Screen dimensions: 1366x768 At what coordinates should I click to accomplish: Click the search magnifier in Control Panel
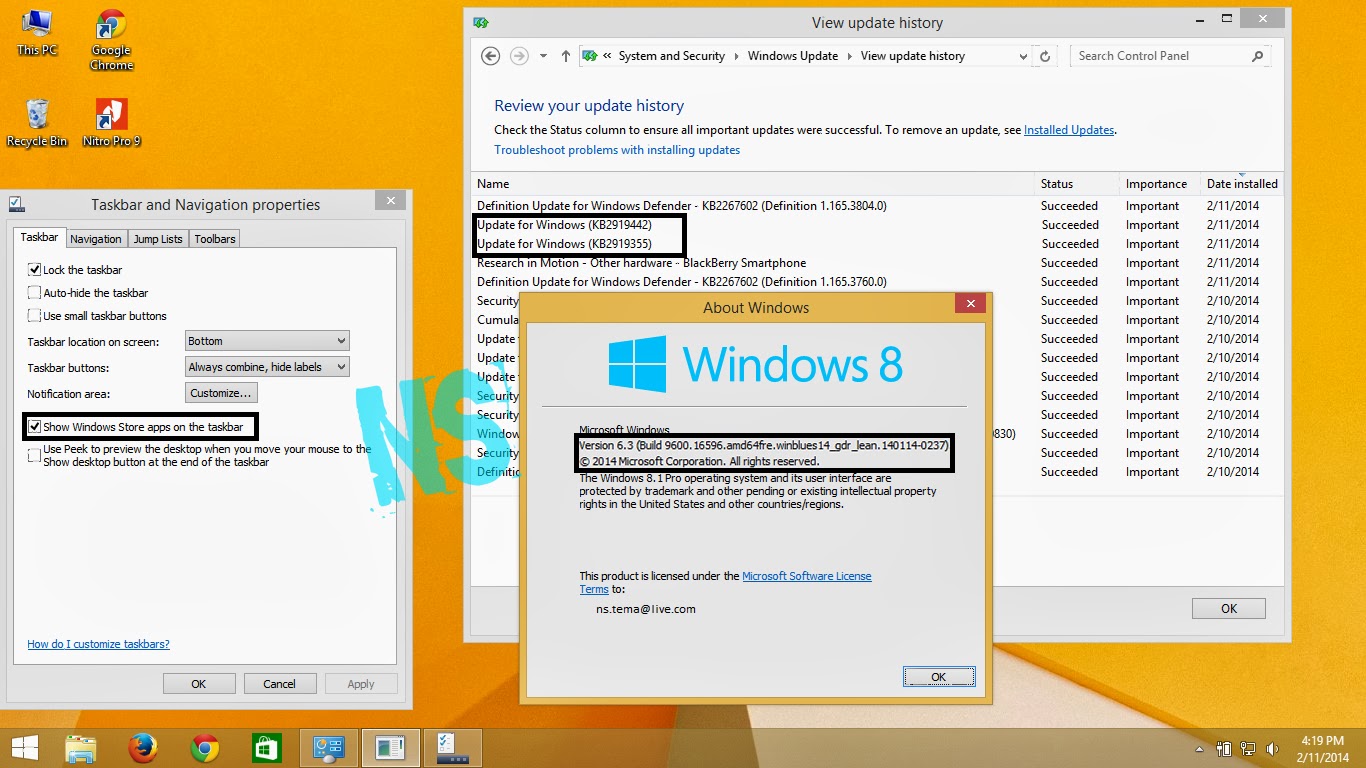tap(1258, 56)
